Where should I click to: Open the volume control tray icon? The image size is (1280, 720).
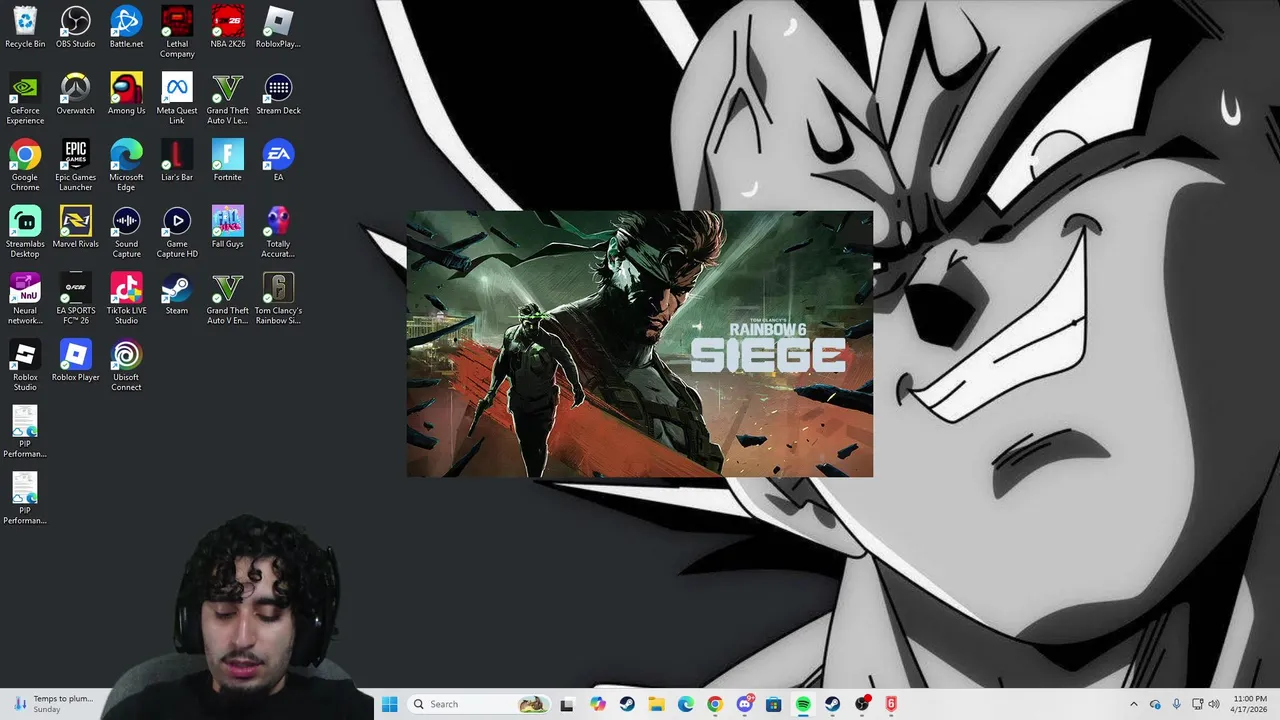1214,704
